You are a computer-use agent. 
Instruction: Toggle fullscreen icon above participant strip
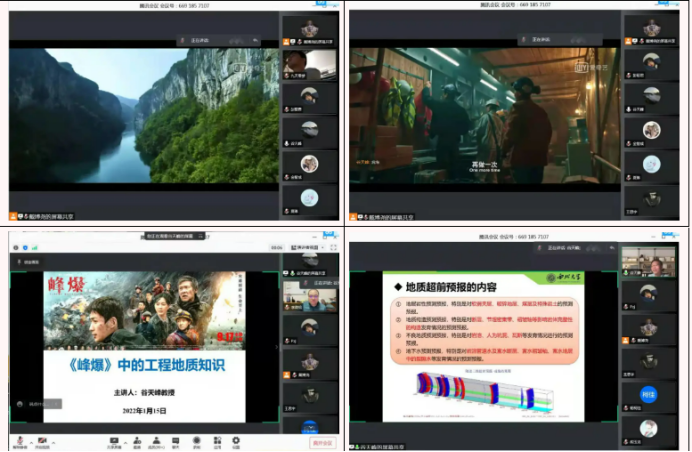tap(334, 247)
